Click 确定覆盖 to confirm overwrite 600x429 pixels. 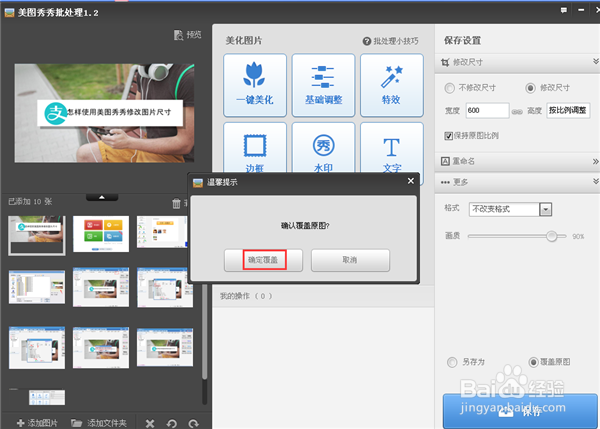click(x=263, y=260)
